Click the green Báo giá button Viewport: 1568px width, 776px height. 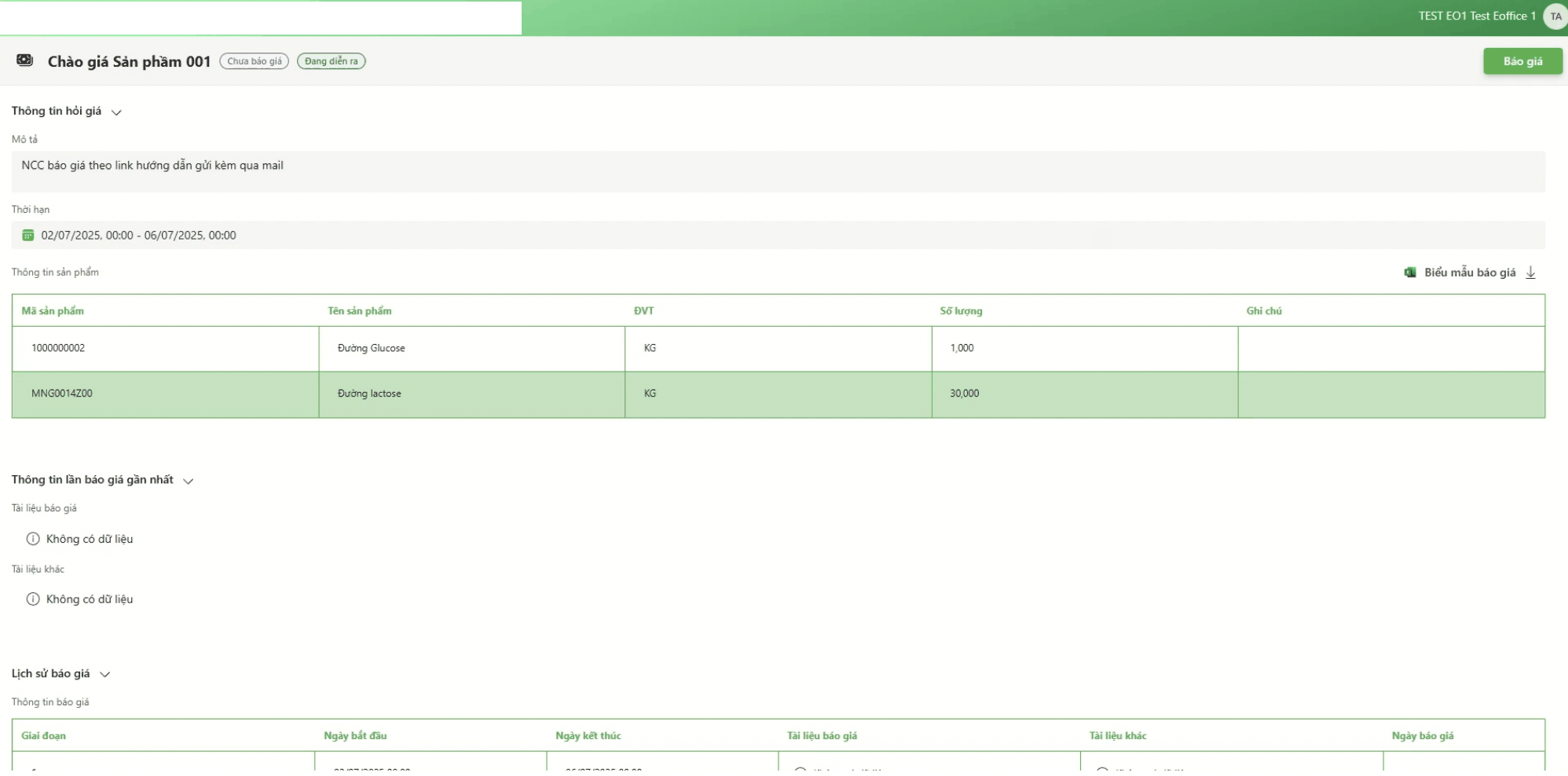pyautogui.click(x=1522, y=61)
